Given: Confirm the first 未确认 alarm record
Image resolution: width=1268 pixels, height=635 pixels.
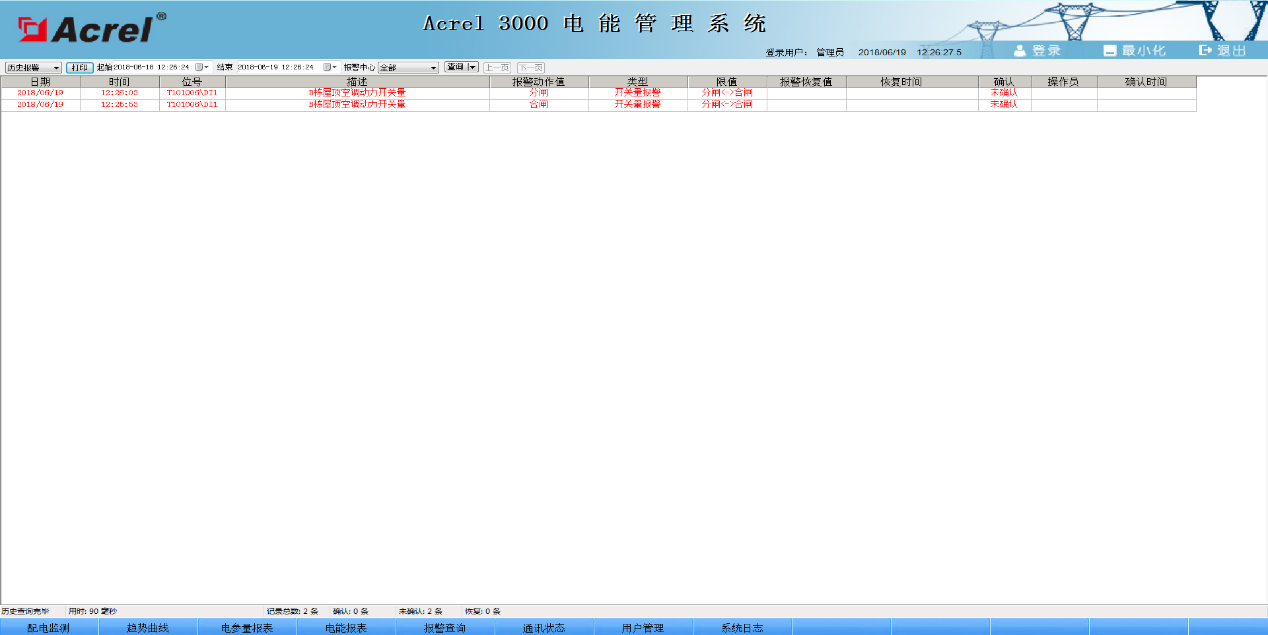Looking at the screenshot, I should coord(1003,92).
